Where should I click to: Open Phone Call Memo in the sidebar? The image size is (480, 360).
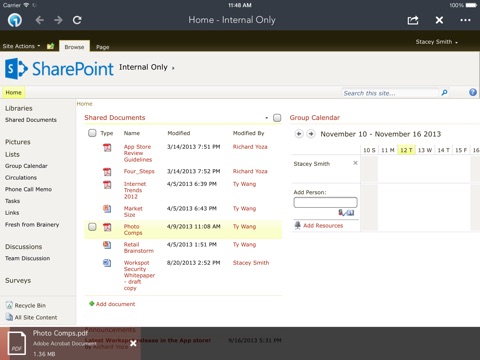coord(28,189)
